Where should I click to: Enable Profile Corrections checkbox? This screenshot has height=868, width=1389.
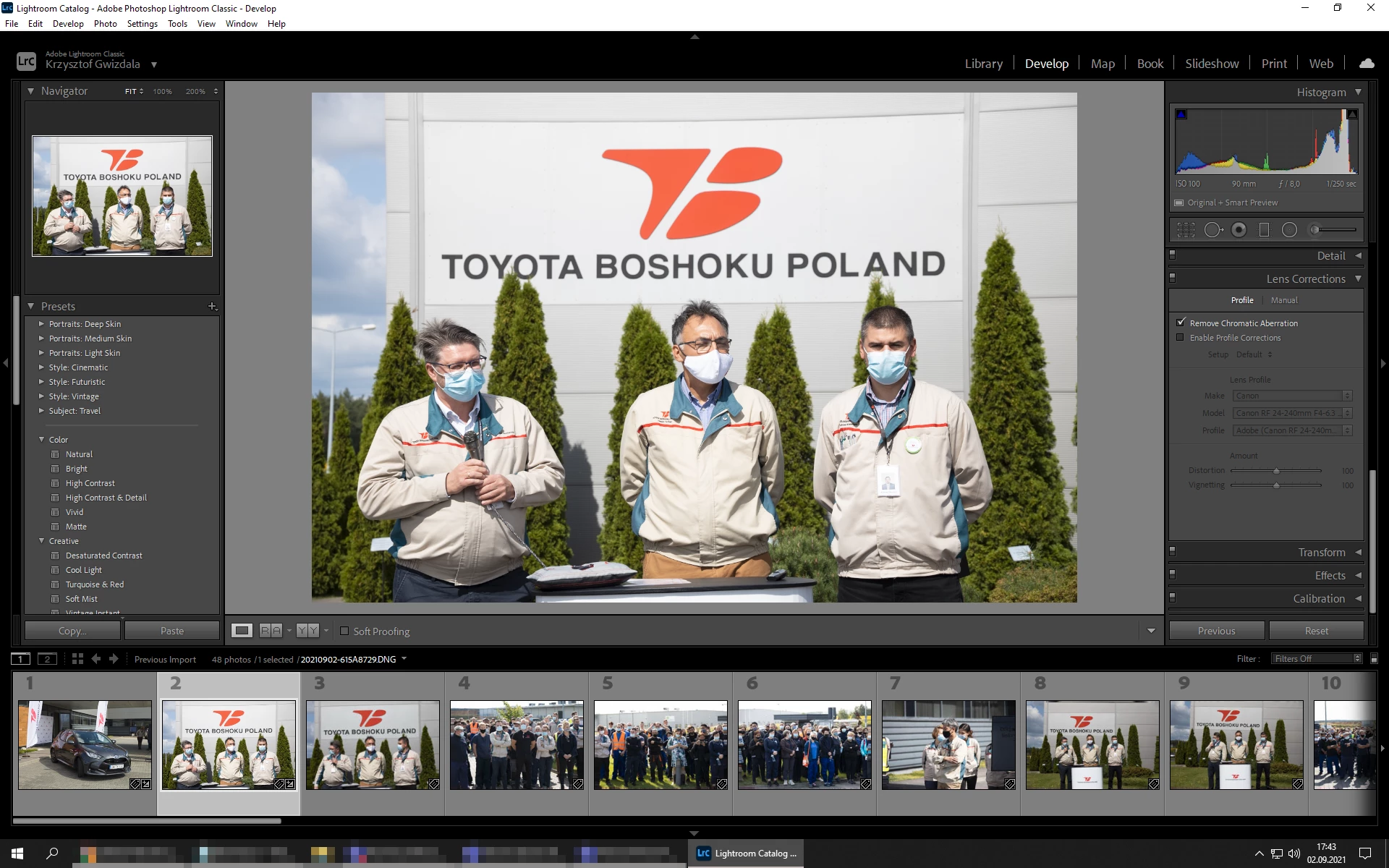(1181, 338)
